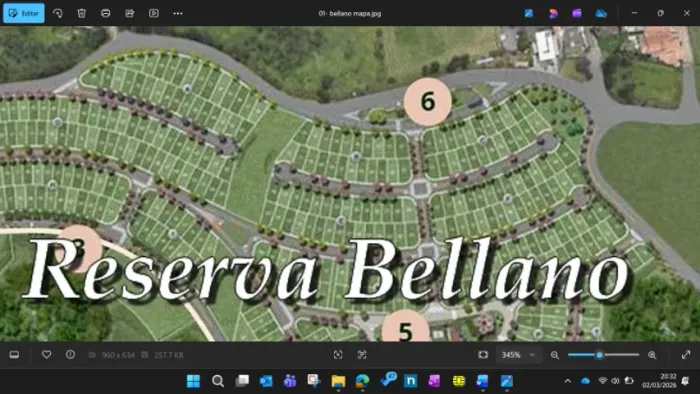
Task: Click the 960 x 634 dimensions text
Action: pyautogui.click(x=118, y=355)
